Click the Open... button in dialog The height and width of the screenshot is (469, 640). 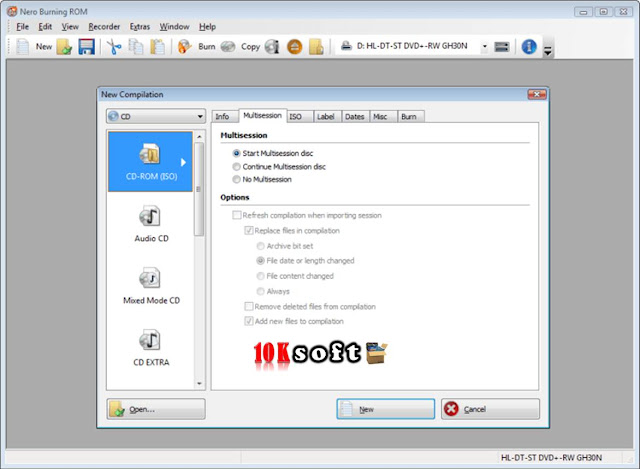(156, 409)
